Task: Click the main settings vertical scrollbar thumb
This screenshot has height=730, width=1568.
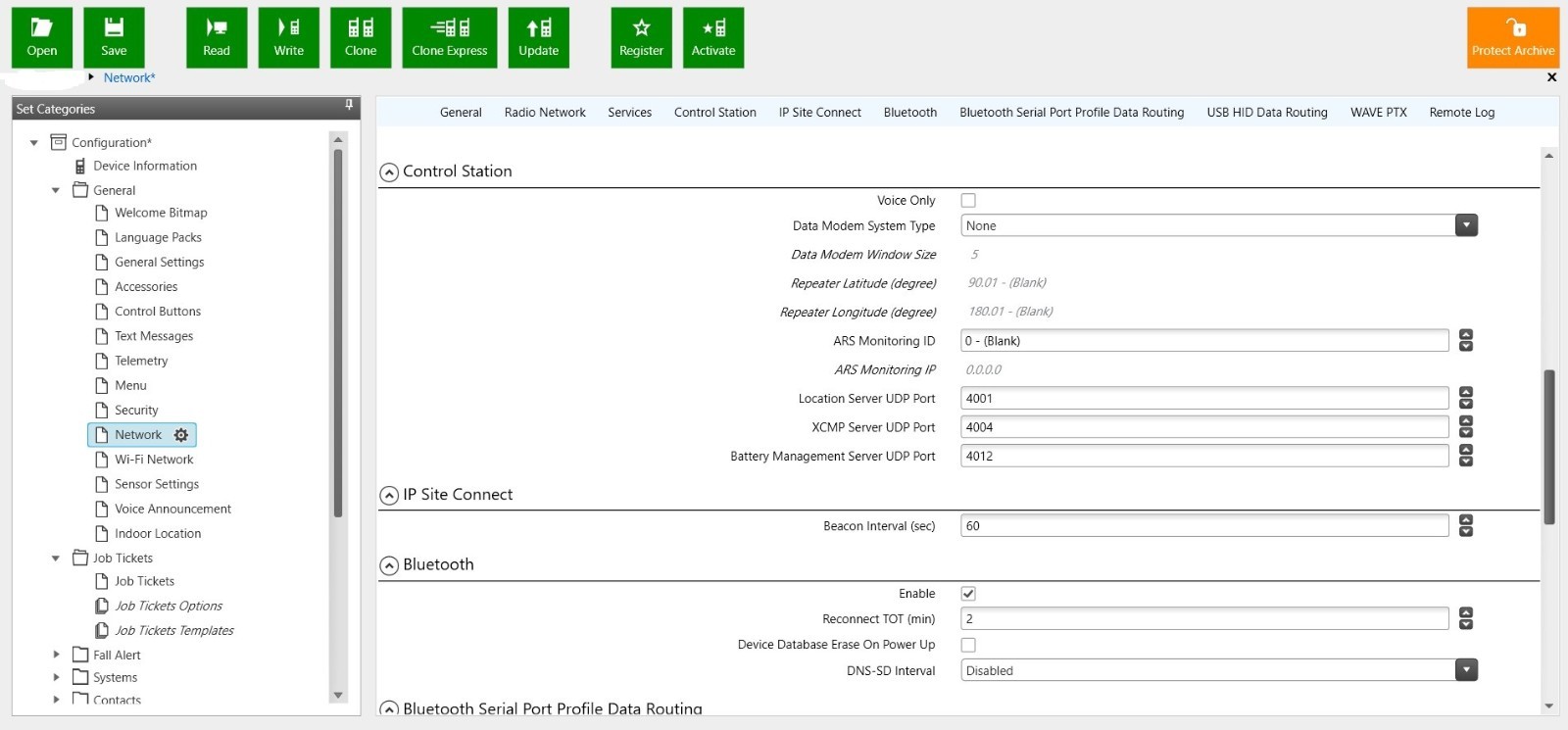Action: tap(1549, 446)
